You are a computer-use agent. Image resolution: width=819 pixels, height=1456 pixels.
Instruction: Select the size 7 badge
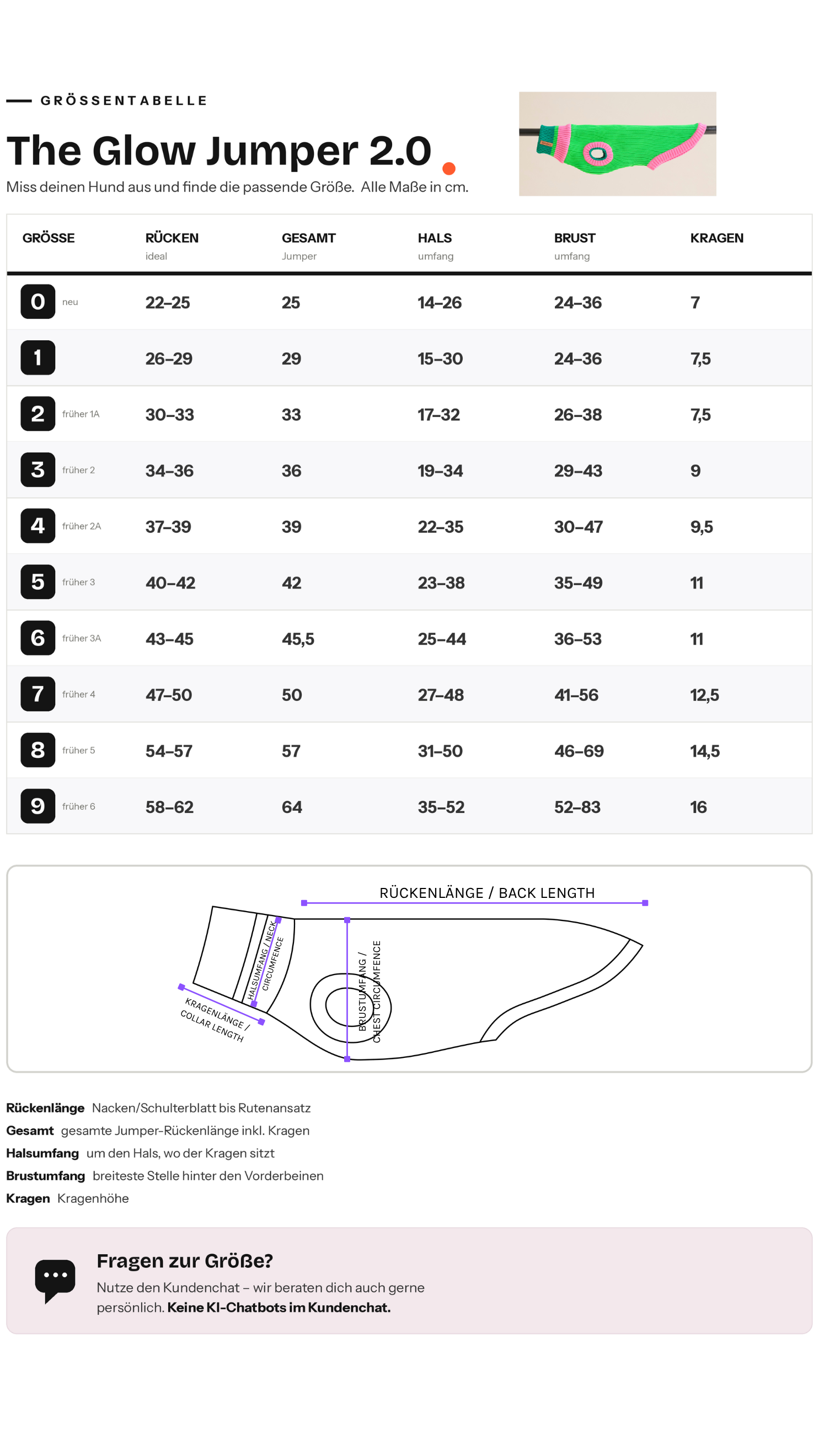pyautogui.click(x=38, y=693)
